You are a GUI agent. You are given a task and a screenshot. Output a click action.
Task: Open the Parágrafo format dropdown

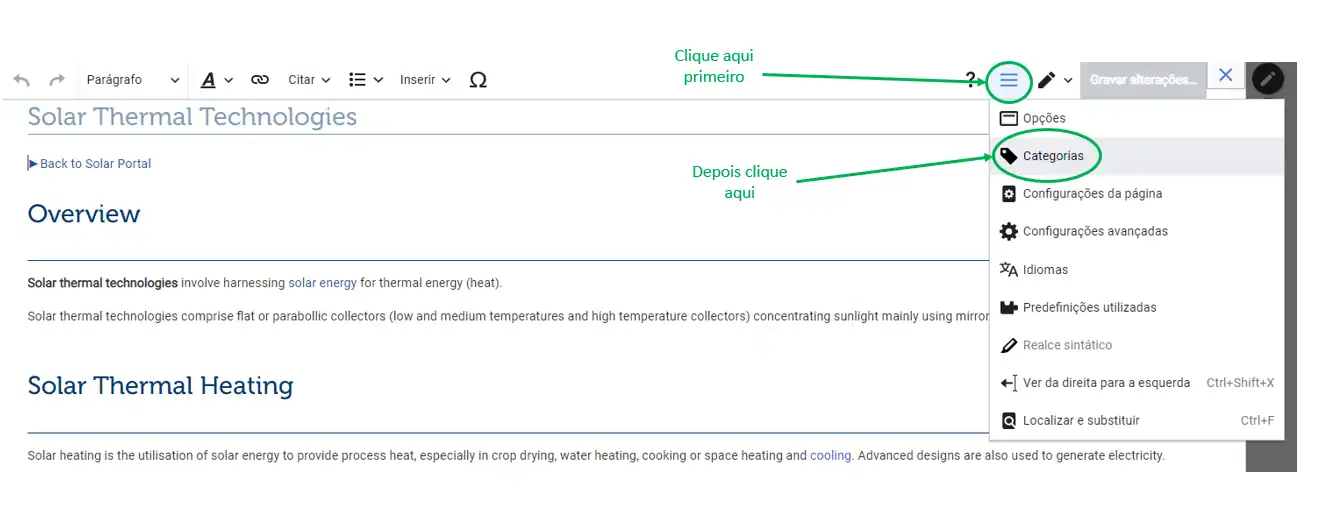pyautogui.click(x=133, y=80)
